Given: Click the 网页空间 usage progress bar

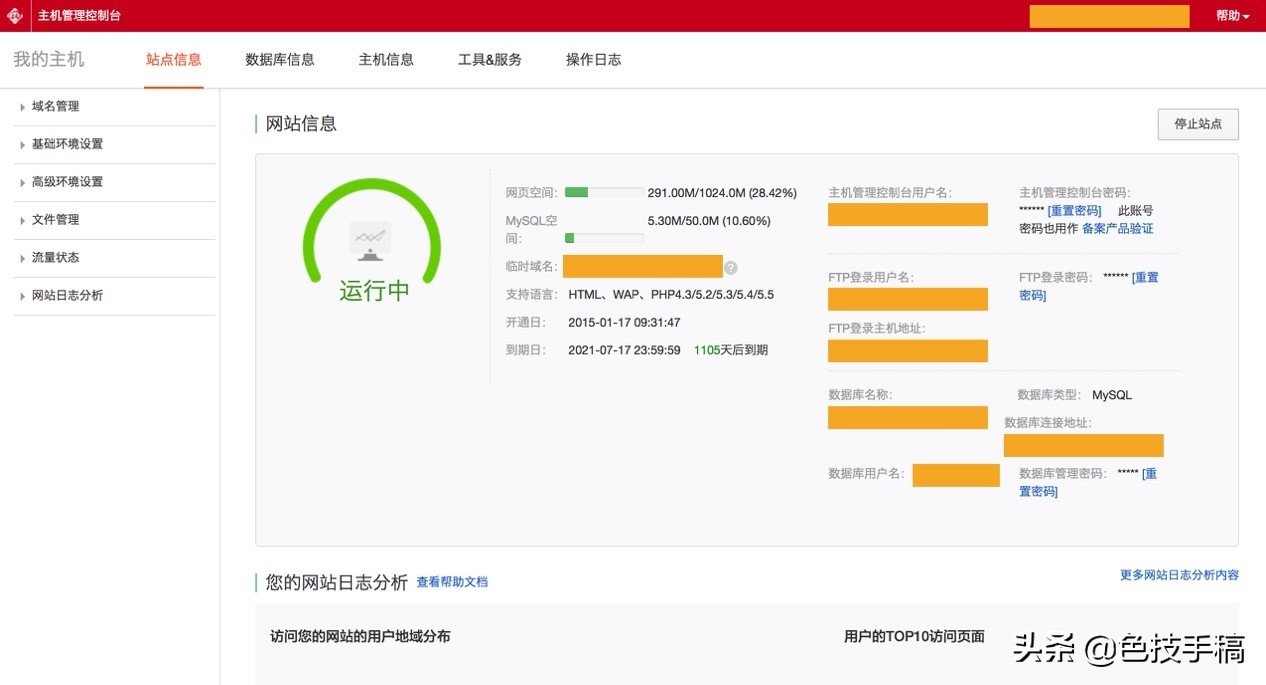Looking at the screenshot, I should [602, 192].
